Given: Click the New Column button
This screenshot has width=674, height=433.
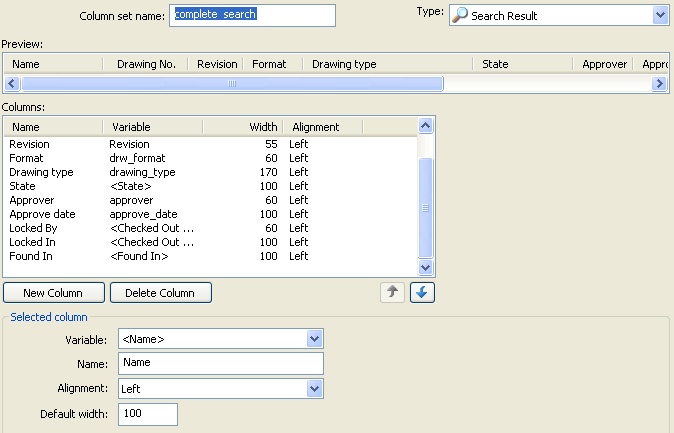Looking at the screenshot, I should tap(54, 293).
